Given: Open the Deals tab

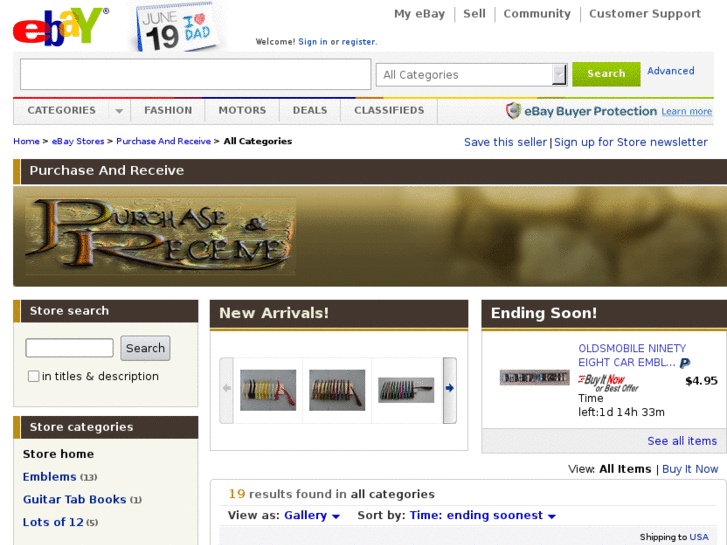Looking at the screenshot, I should (310, 110).
